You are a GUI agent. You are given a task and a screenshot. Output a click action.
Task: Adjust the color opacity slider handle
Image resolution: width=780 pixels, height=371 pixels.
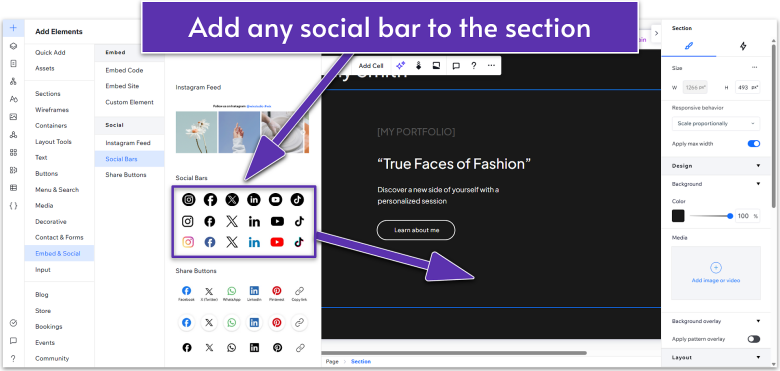click(x=730, y=216)
